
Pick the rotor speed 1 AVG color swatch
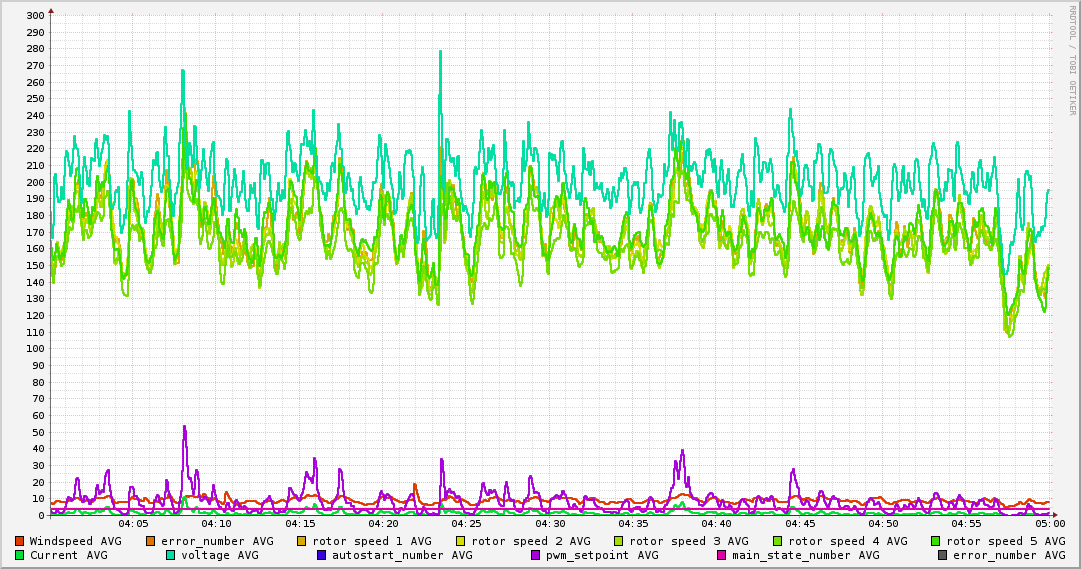pos(302,541)
